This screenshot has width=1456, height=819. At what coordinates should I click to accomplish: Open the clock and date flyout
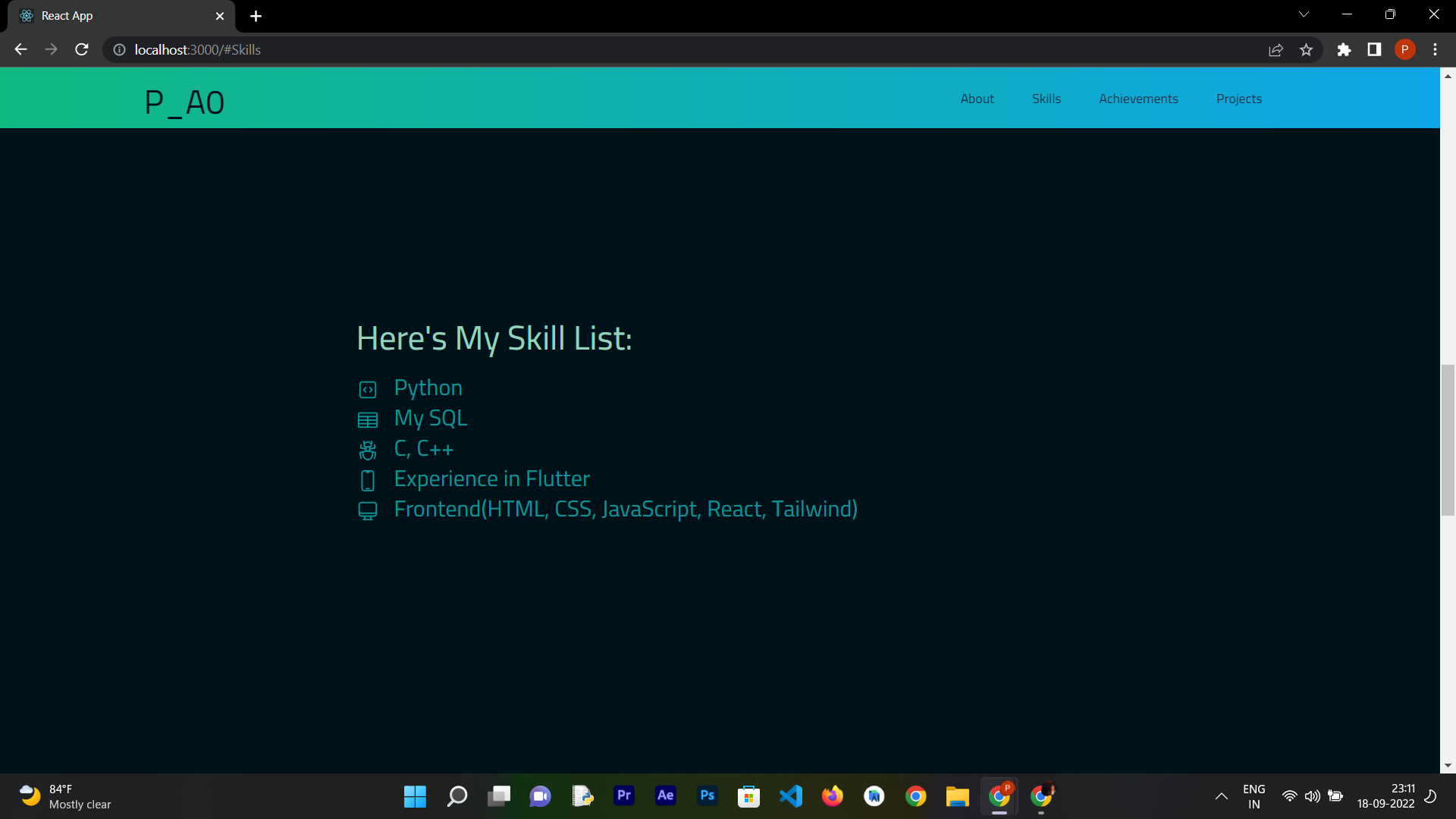1385,796
